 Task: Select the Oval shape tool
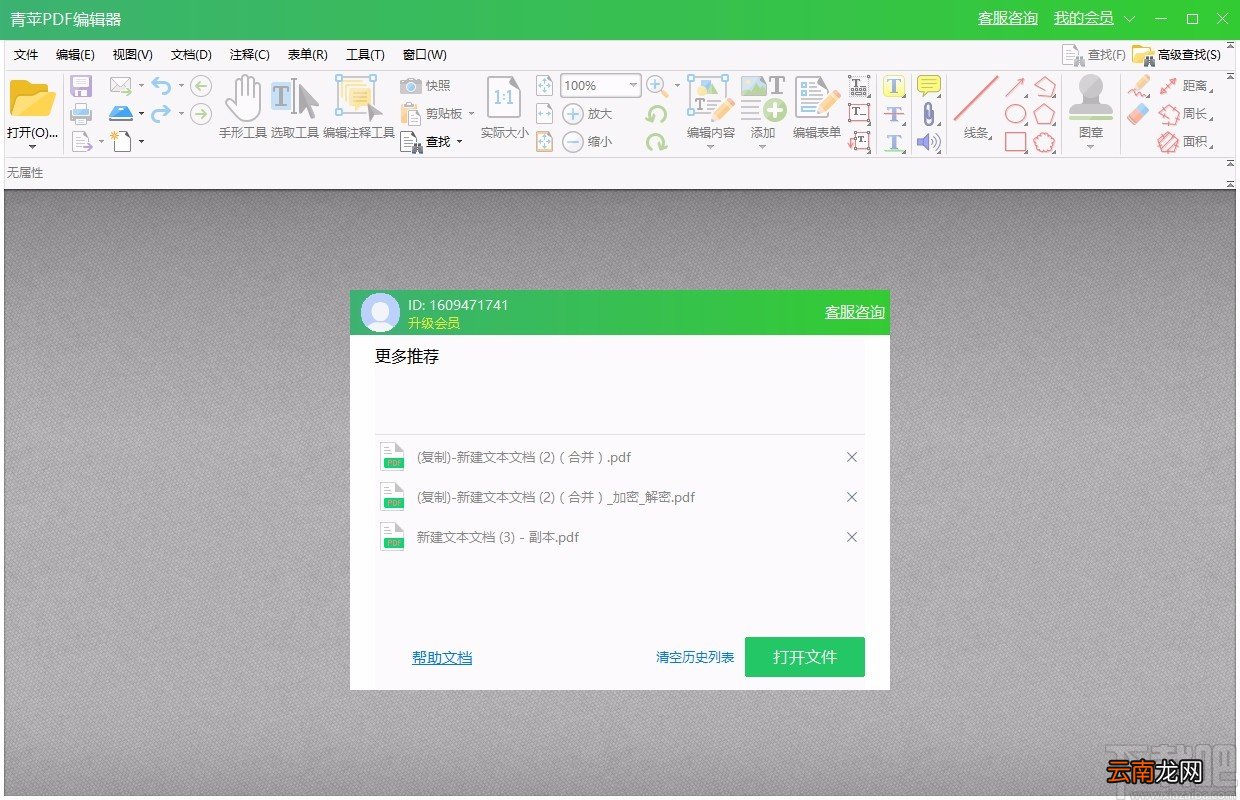[x=1016, y=114]
